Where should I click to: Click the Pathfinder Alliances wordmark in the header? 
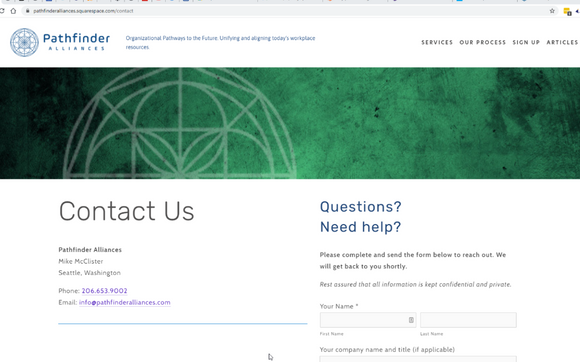[77, 41]
